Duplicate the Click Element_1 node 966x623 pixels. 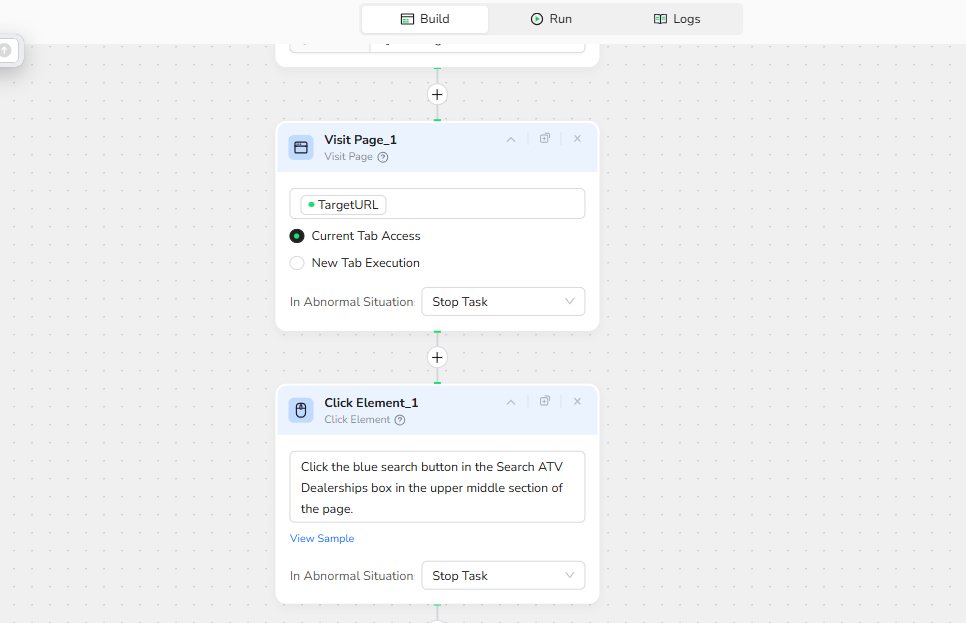point(545,401)
